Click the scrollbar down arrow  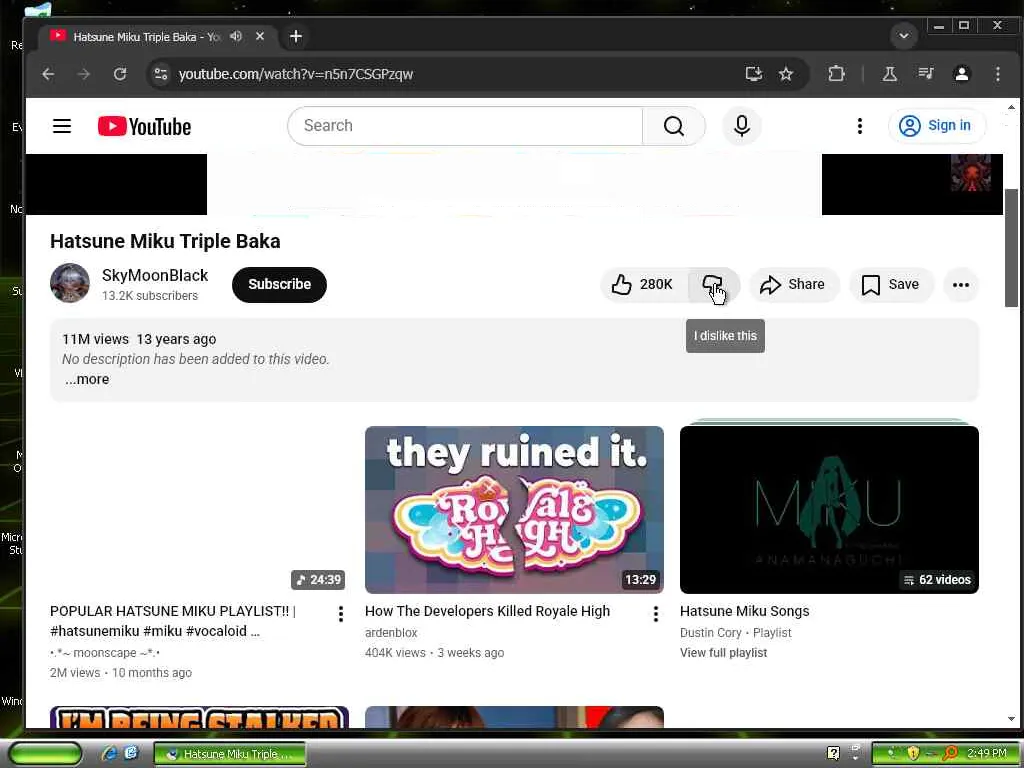[x=1011, y=719]
